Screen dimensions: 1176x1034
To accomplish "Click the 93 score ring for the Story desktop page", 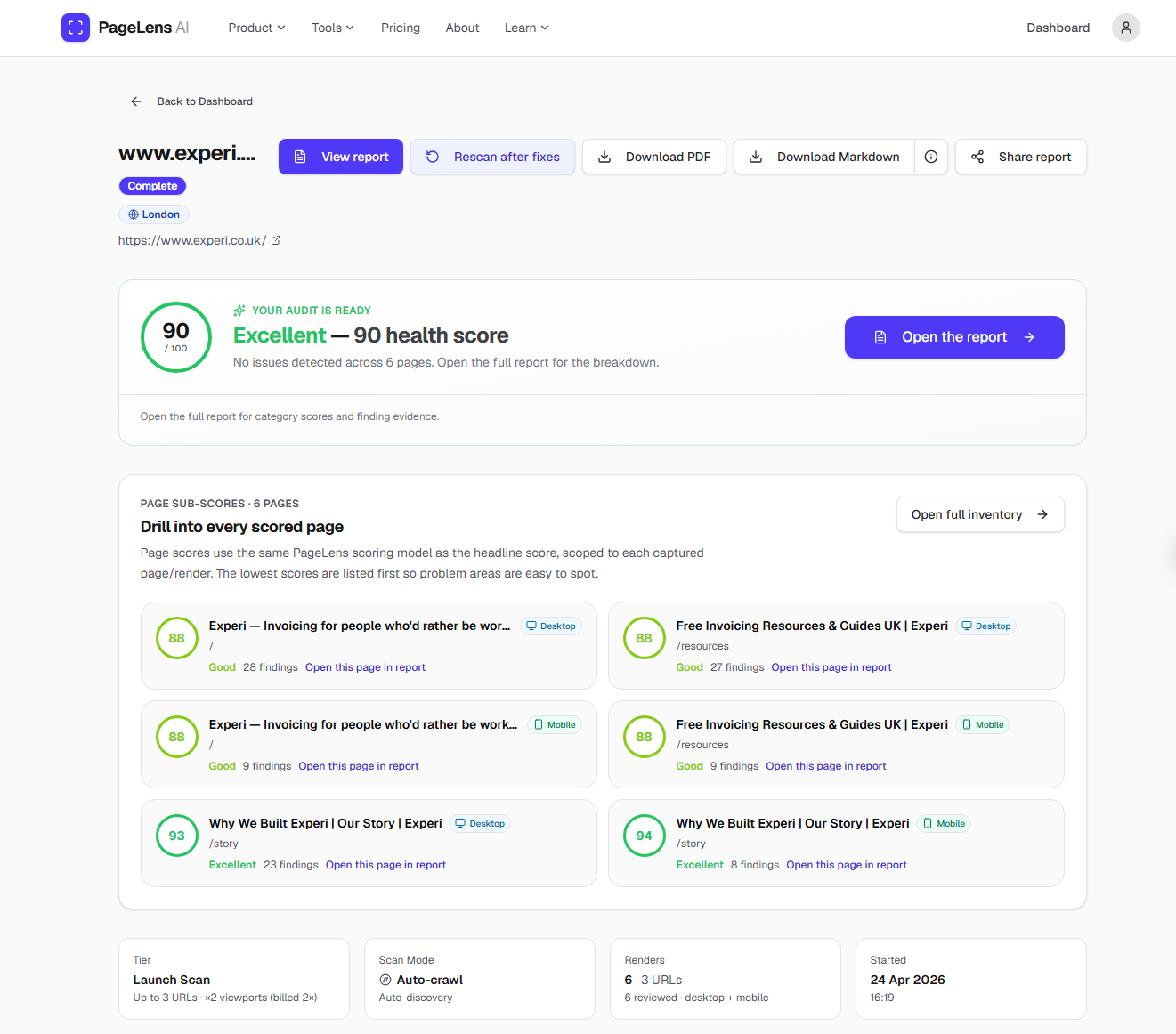I will [x=177, y=836].
